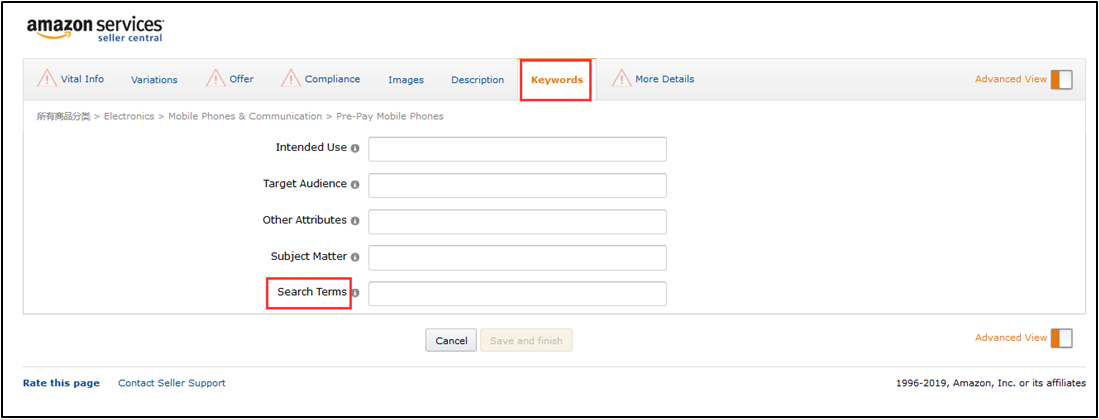Open the Offer tab
This screenshot has height=419, width=1099.
pos(241,79)
